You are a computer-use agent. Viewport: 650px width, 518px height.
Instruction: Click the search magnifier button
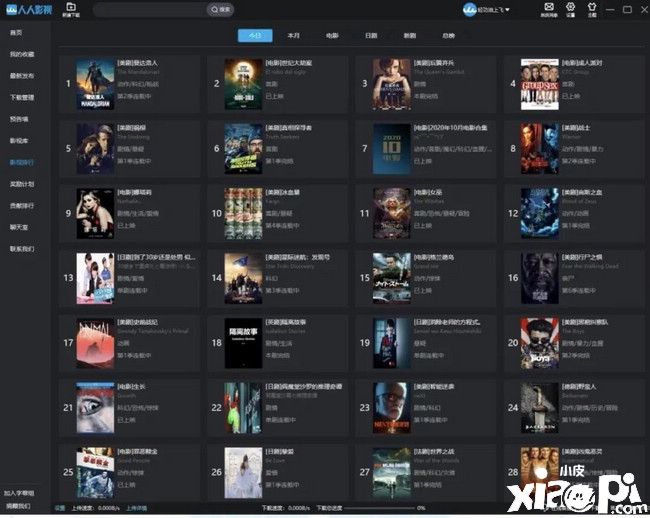click(x=220, y=10)
